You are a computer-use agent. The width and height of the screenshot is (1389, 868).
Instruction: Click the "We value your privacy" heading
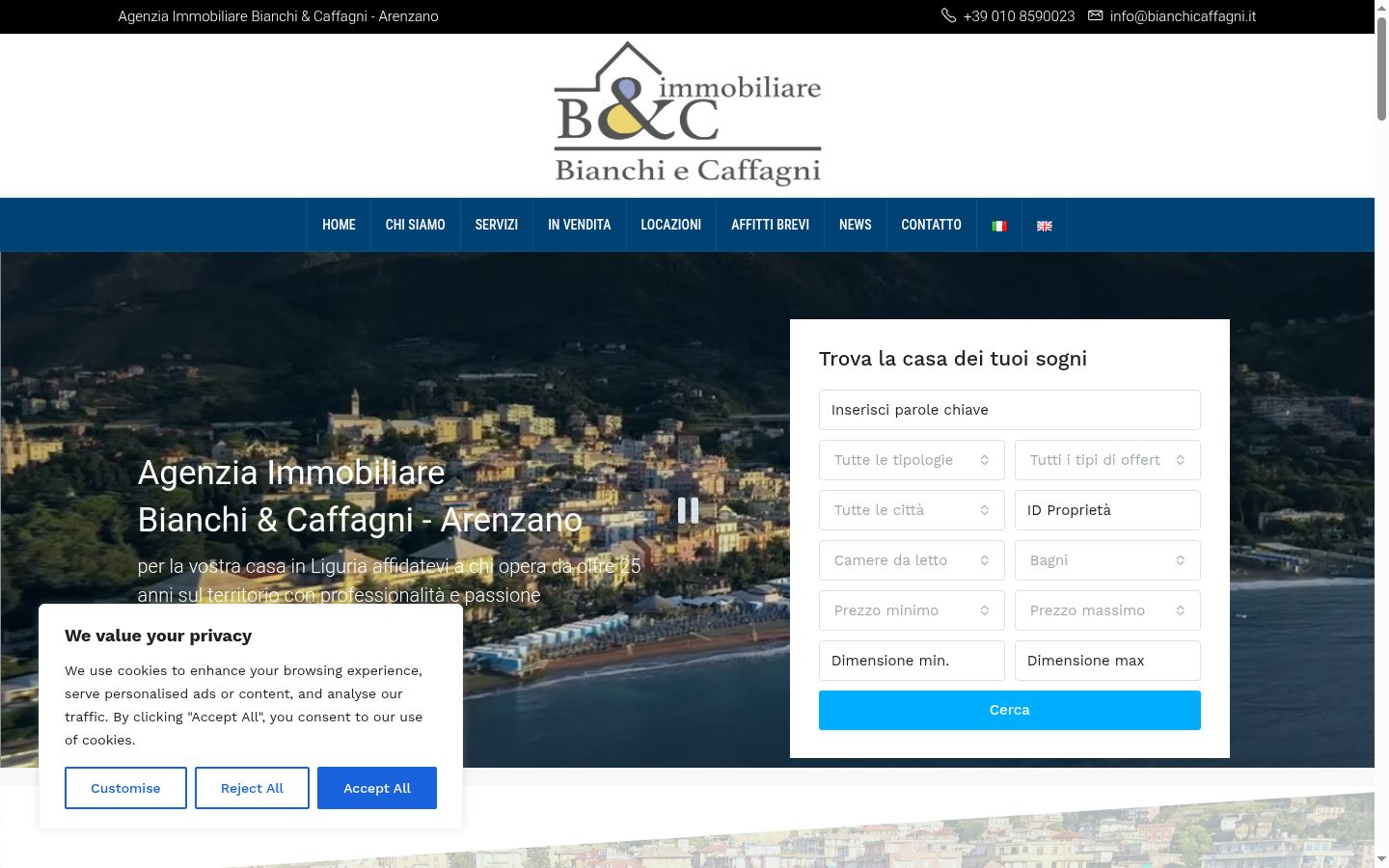(x=158, y=636)
